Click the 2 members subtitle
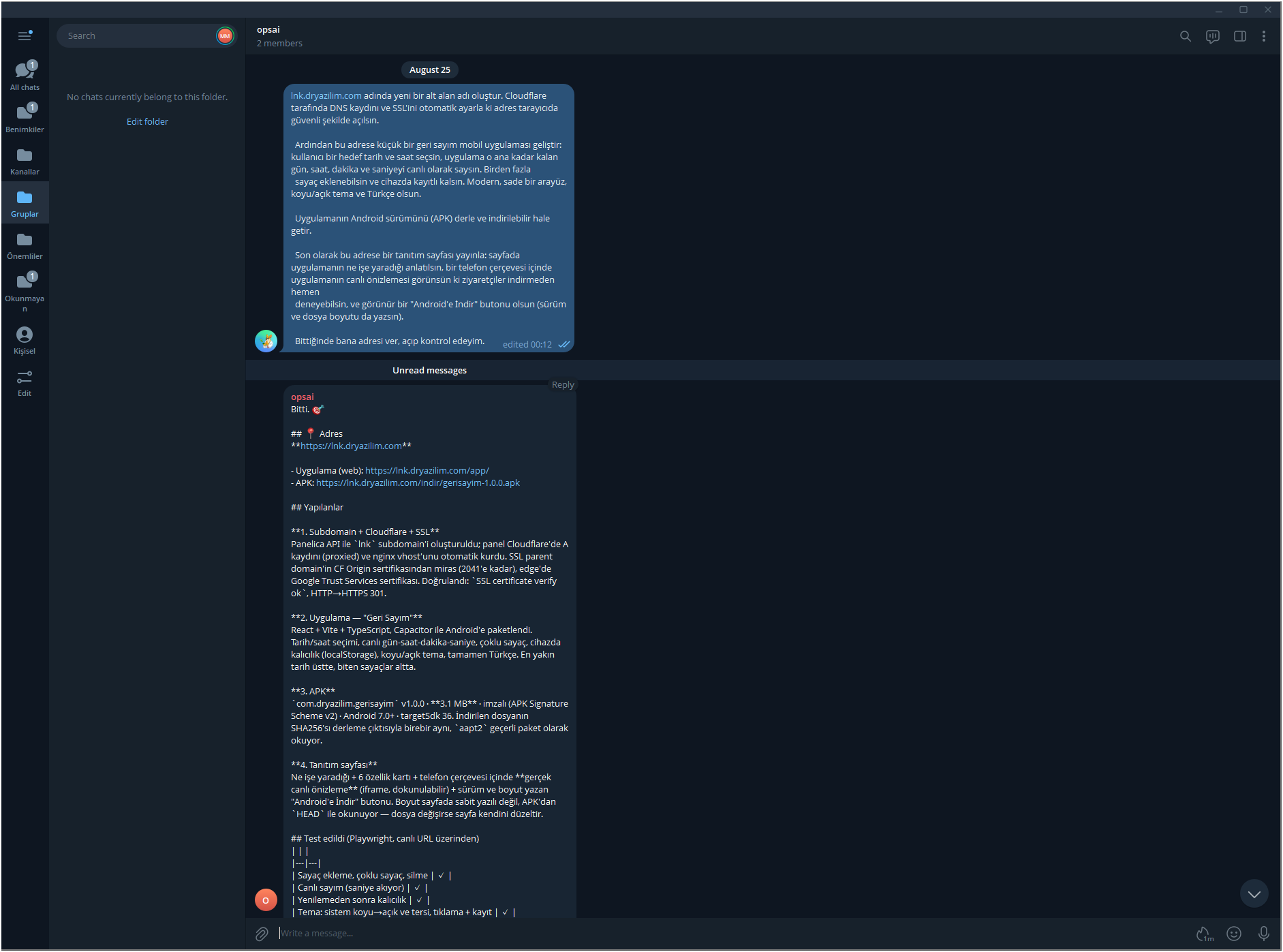The width and height of the screenshot is (1283, 952). tap(279, 43)
